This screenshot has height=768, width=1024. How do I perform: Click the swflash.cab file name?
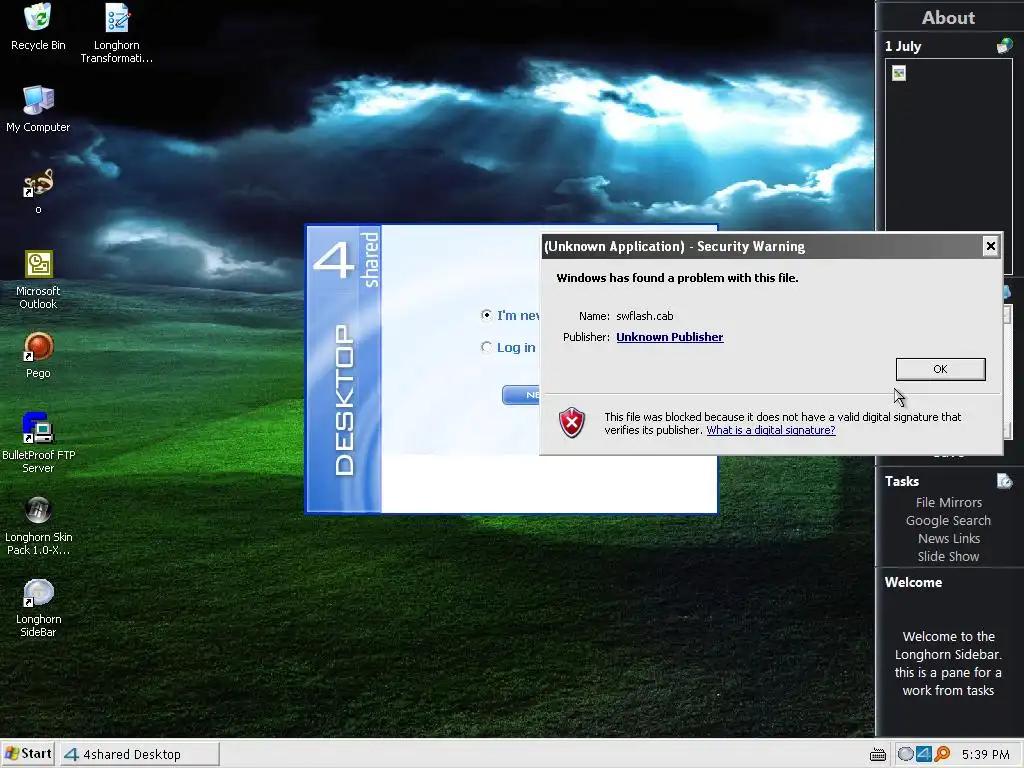[645, 316]
